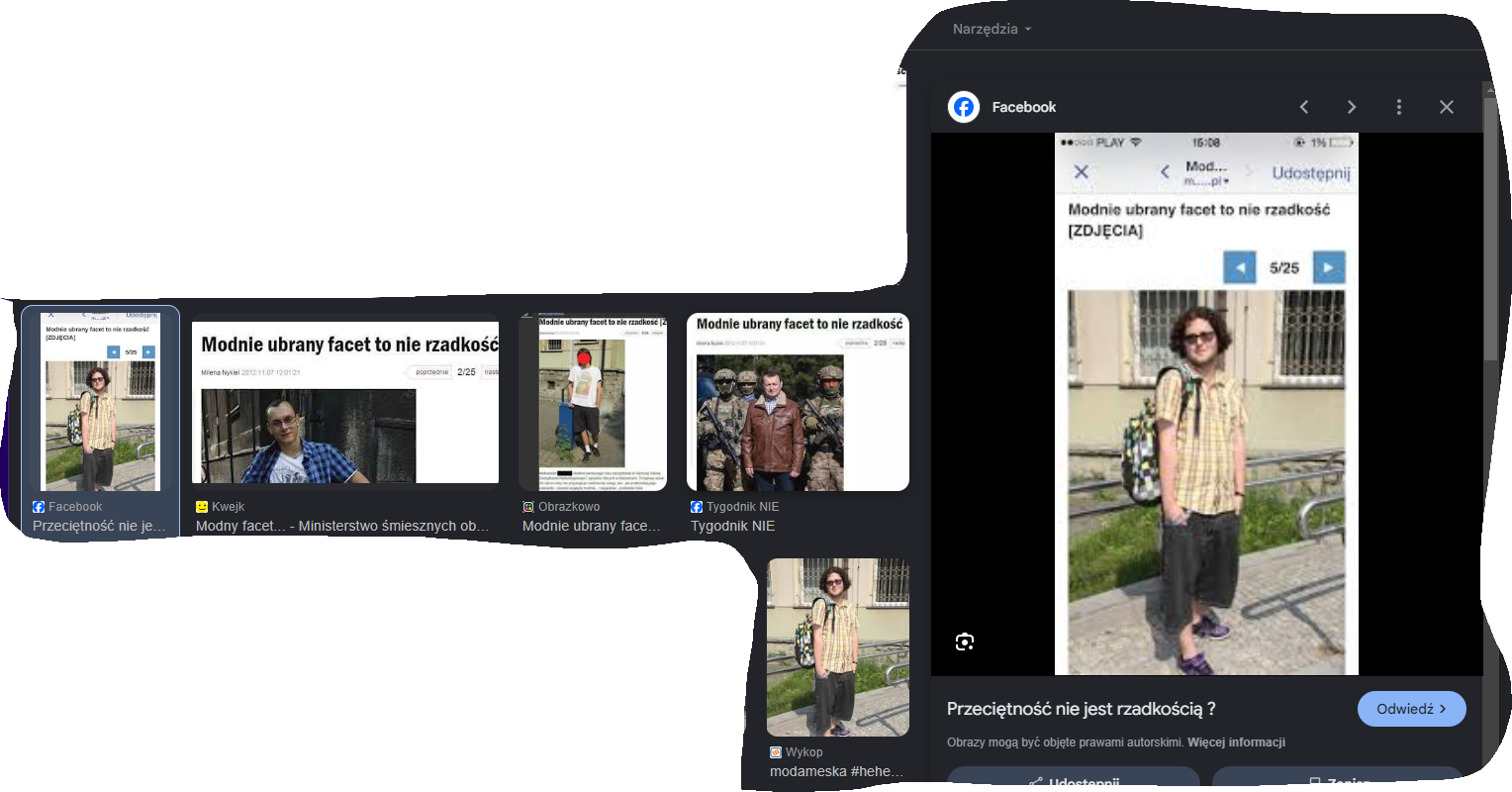
Task: Open the 'Przeciętność nie je...' result title
Action: 99,526
